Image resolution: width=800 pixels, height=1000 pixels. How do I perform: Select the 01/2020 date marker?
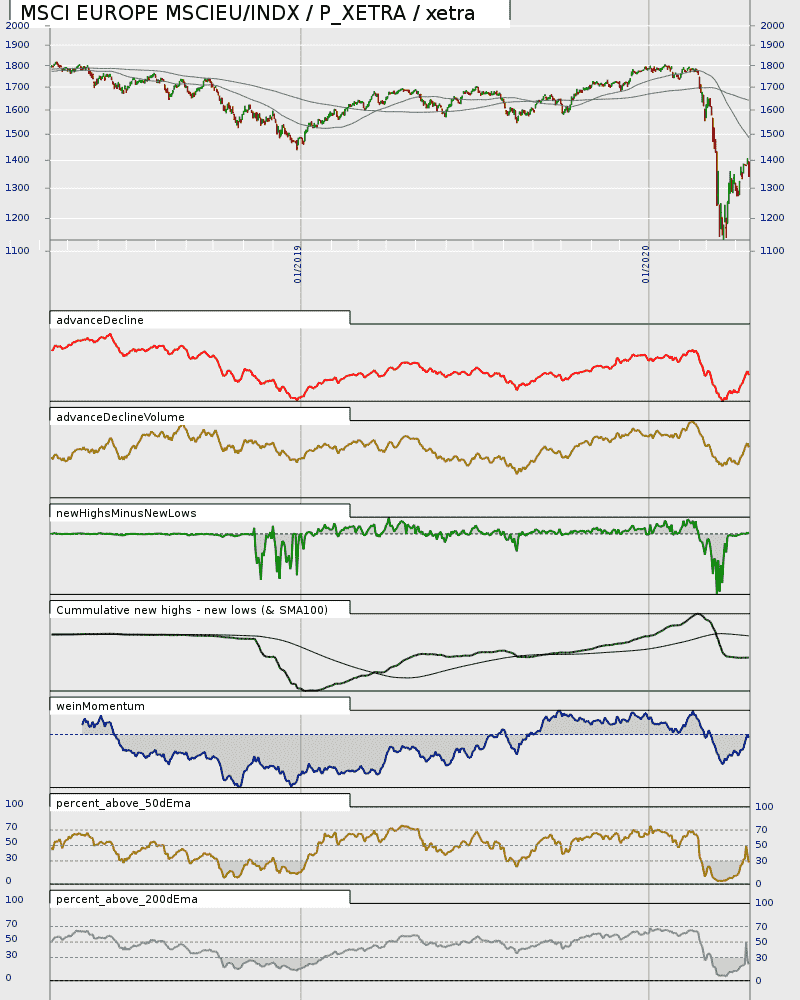pos(646,264)
